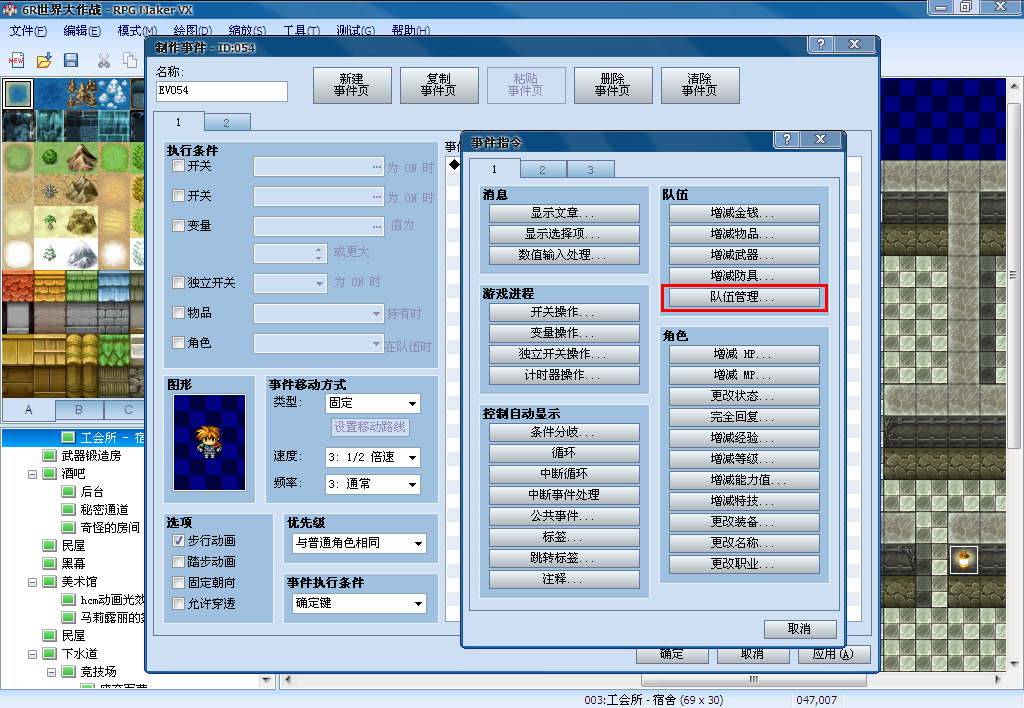Image resolution: width=1024 pixels, height=708 pixels.
Task: Click the 开关操作 command button
Action: [x=564, y=312]
